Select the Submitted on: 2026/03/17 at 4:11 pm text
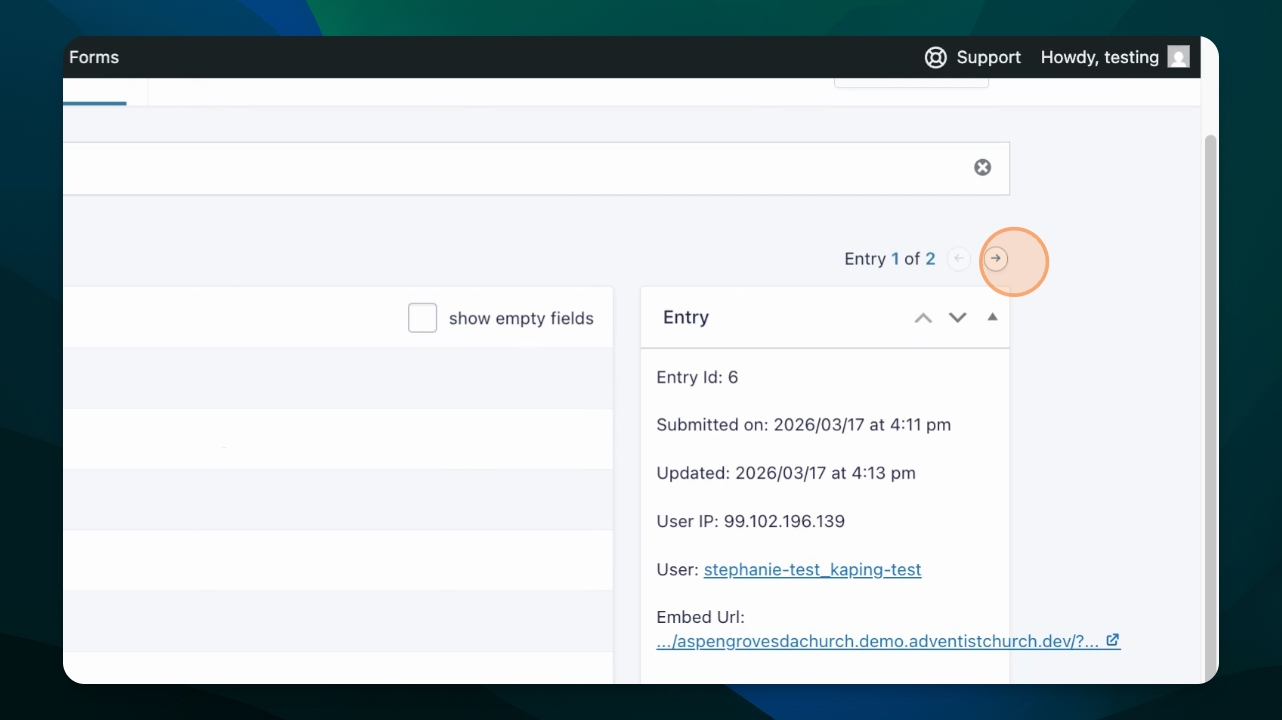 click(x=803, y=425)
